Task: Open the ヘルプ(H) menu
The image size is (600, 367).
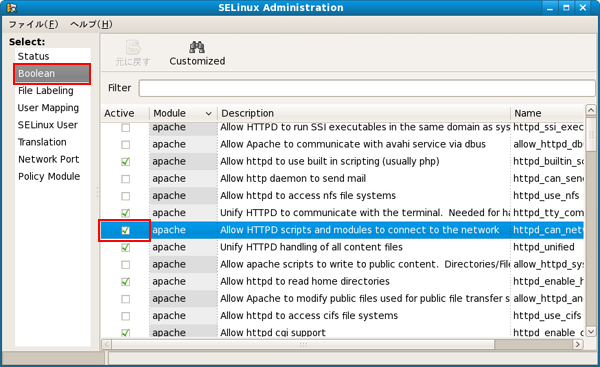Action: (91, 24)
